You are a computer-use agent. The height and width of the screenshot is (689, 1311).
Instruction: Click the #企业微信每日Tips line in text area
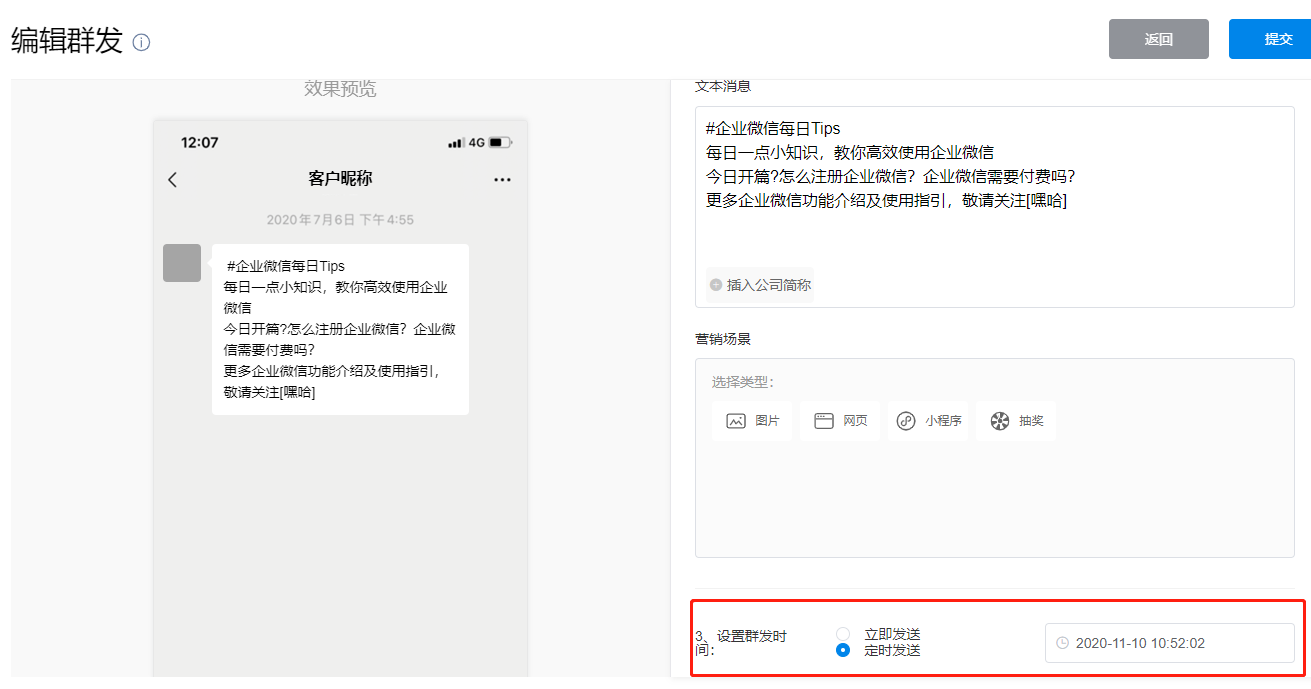773,128
